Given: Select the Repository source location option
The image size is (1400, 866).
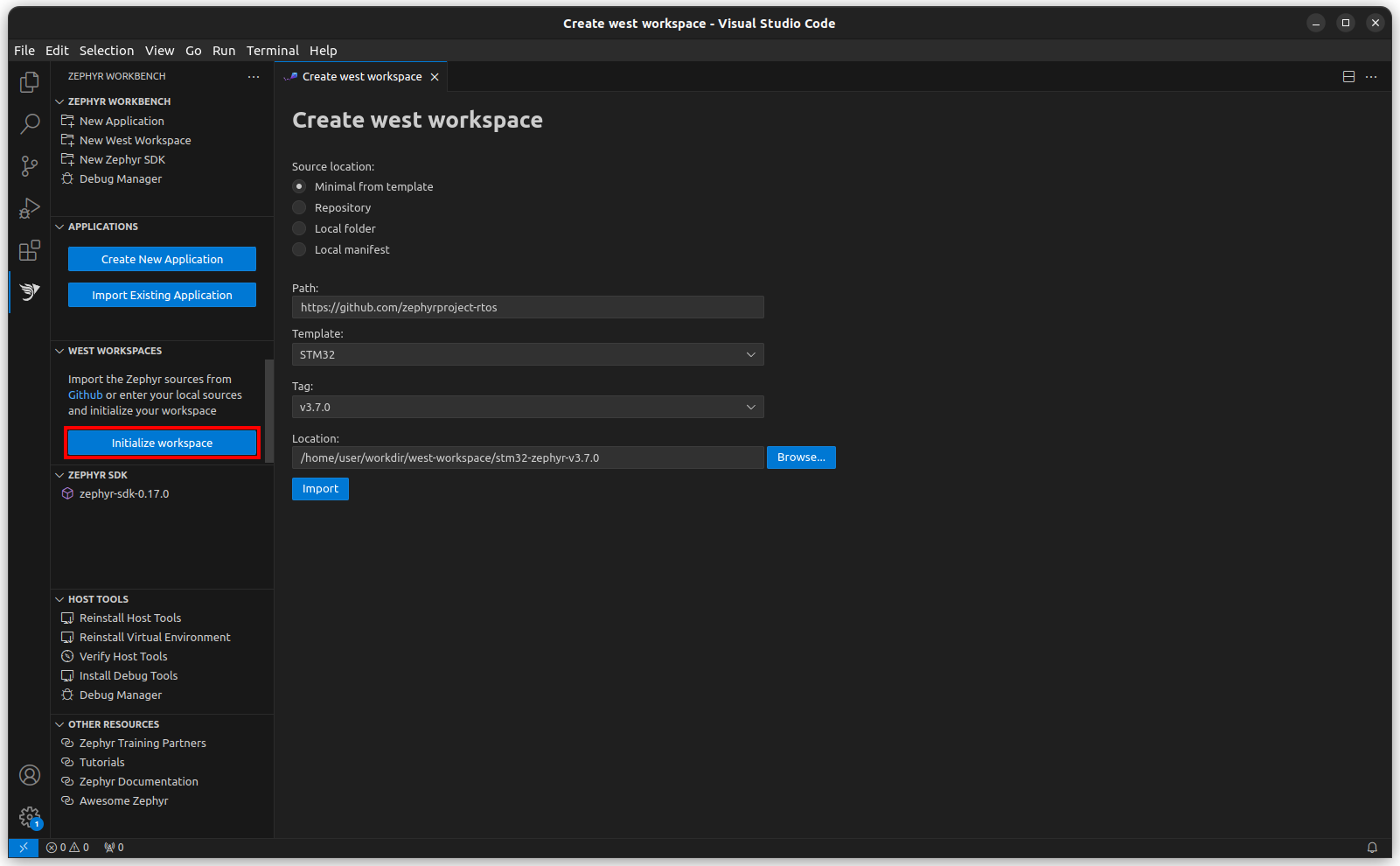Looking at the screenshot, I should click(299, 208).
